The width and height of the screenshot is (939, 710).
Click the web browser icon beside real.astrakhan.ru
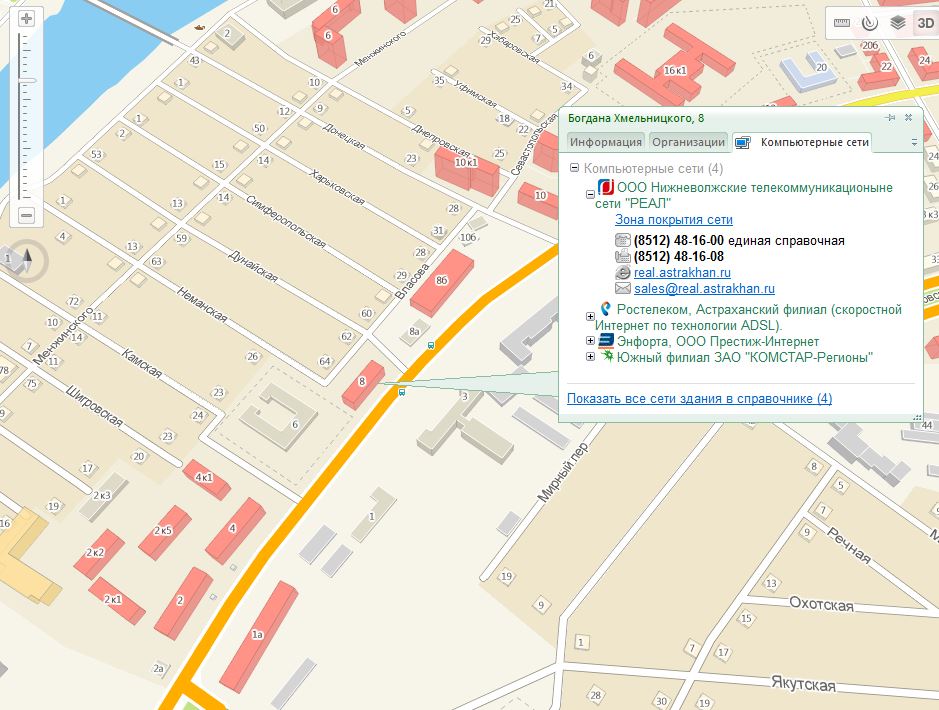(623, 272)
